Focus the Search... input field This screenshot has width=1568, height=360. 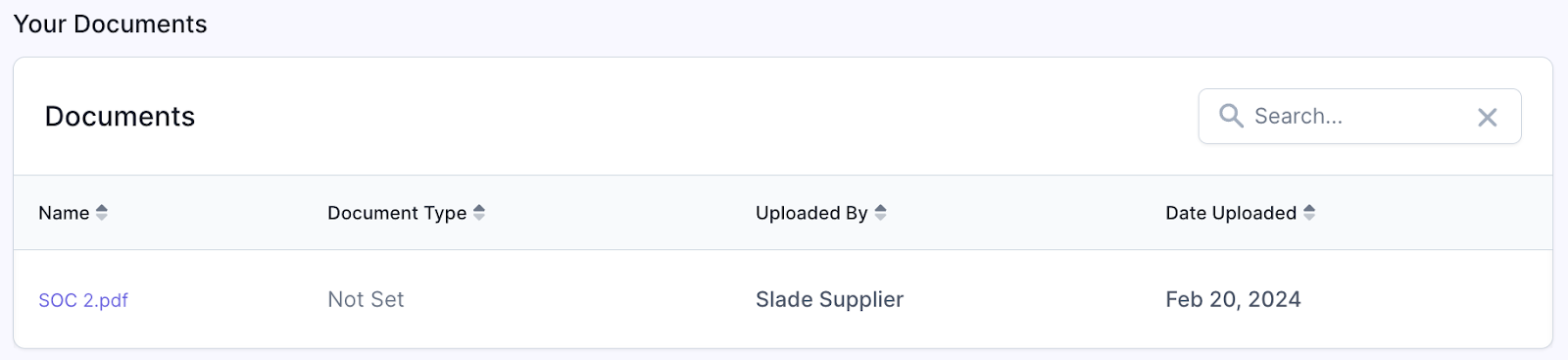point(1359,116)
